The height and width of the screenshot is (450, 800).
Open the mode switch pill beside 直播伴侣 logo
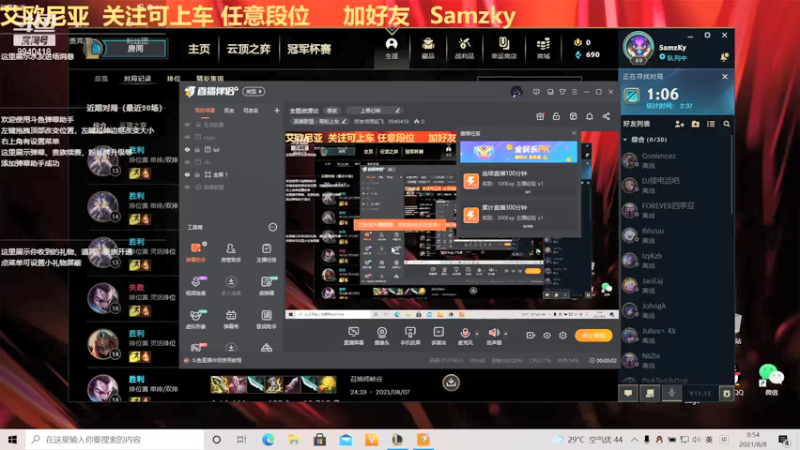pos(254,91)
